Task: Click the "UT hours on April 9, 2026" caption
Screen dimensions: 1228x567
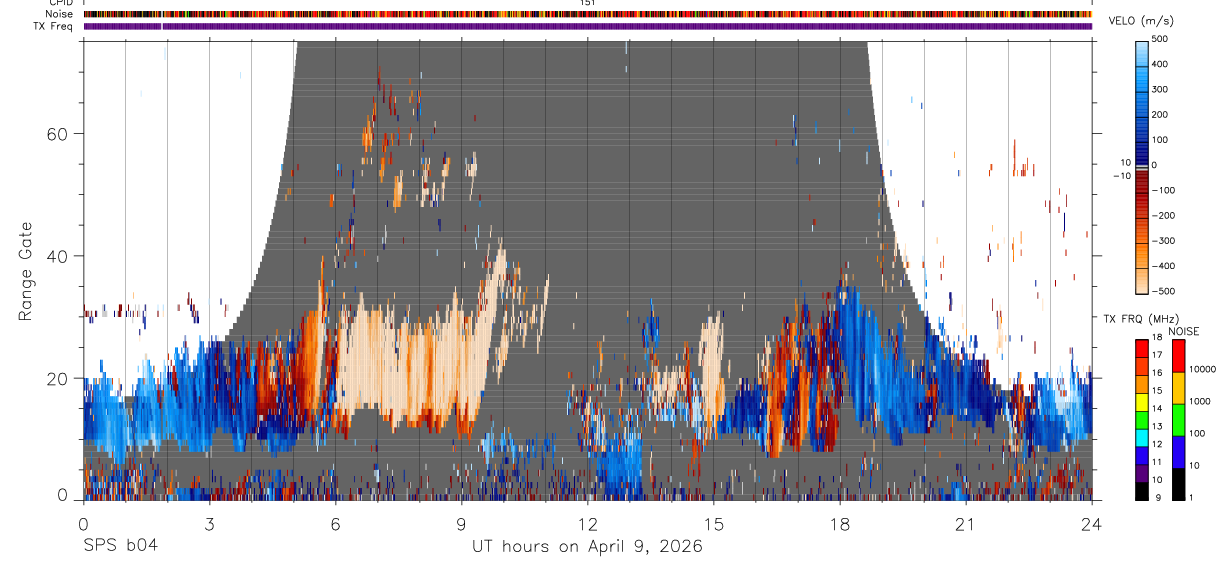Action: pos(587,546)
